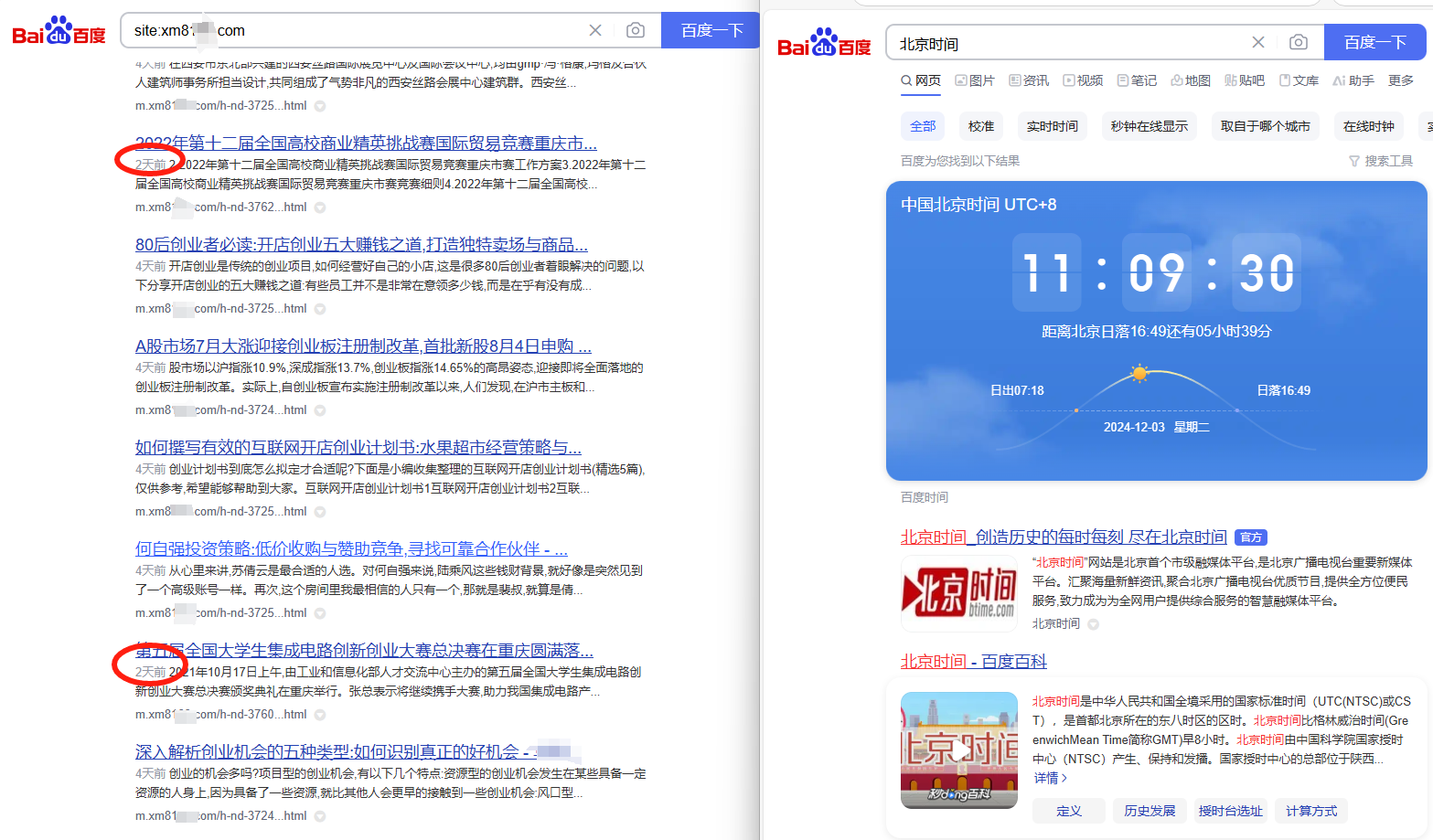This screenshot has width=1433, height=840.
Task: Click the icon after h-nd-3760 URL
Action: pos(320,715)
